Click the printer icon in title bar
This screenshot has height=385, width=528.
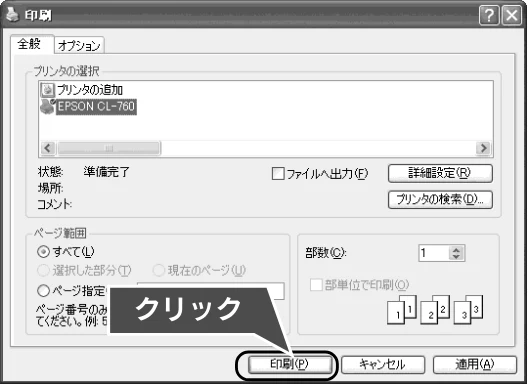click(x=13, y=15)
